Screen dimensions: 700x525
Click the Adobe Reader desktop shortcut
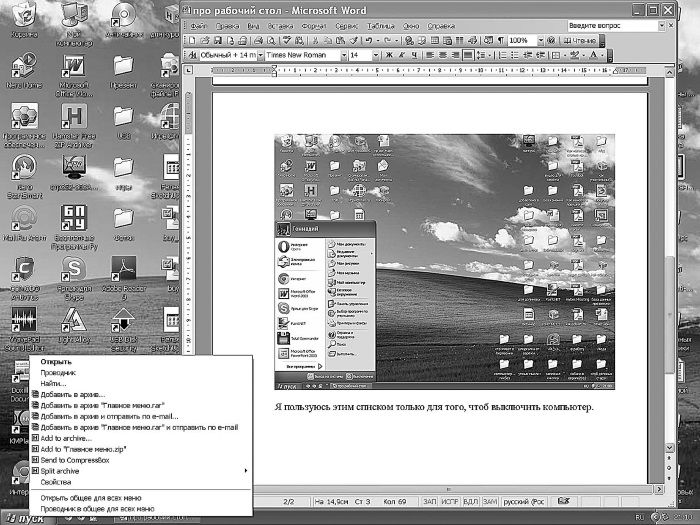coord(124,270)
